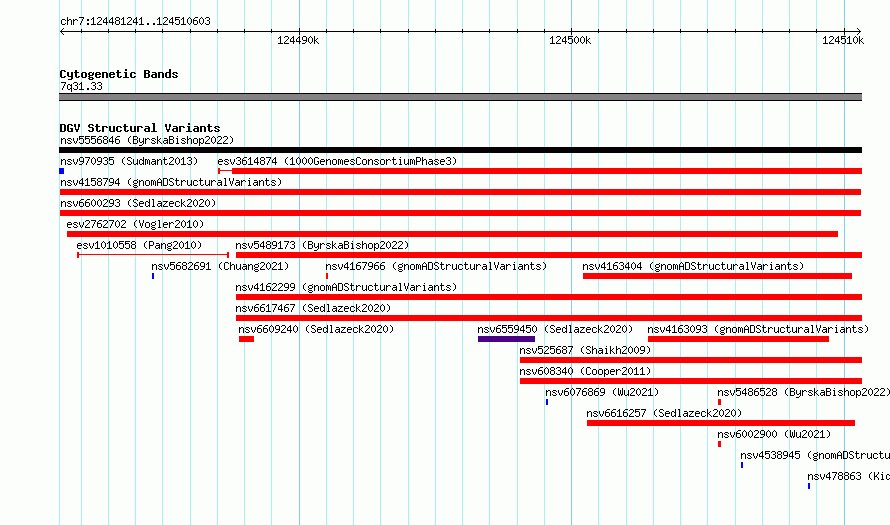Image resolution: width=890 pixels, height=525 pixels.
Task: Open the nsv478863 variant label
Action: click(849, 476)
